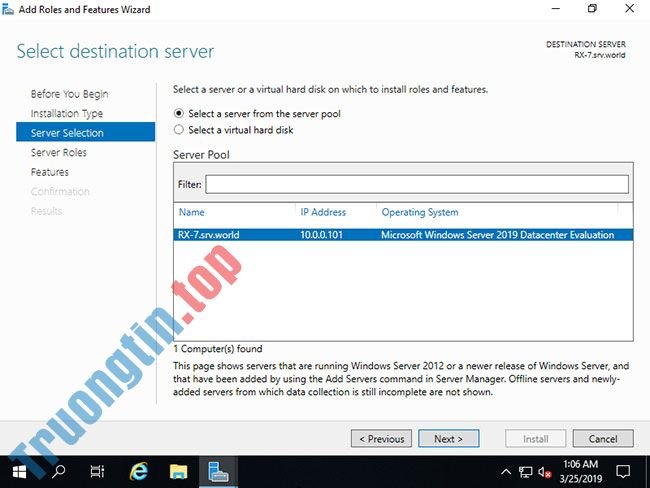Choose Select a server from the server pool
Screen dimensions: 650x488
(257, 114)
